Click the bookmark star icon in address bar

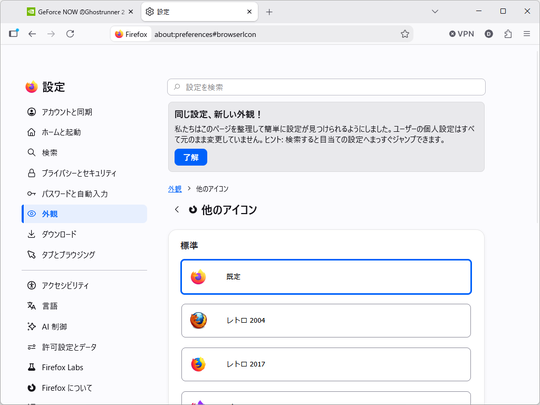[405, 34]
